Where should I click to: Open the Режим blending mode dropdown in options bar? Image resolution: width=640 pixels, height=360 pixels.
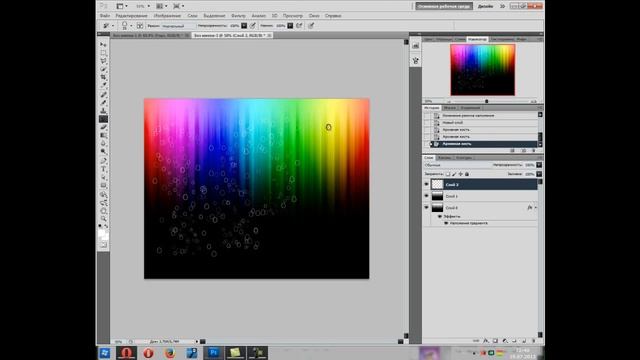(178, 26)
